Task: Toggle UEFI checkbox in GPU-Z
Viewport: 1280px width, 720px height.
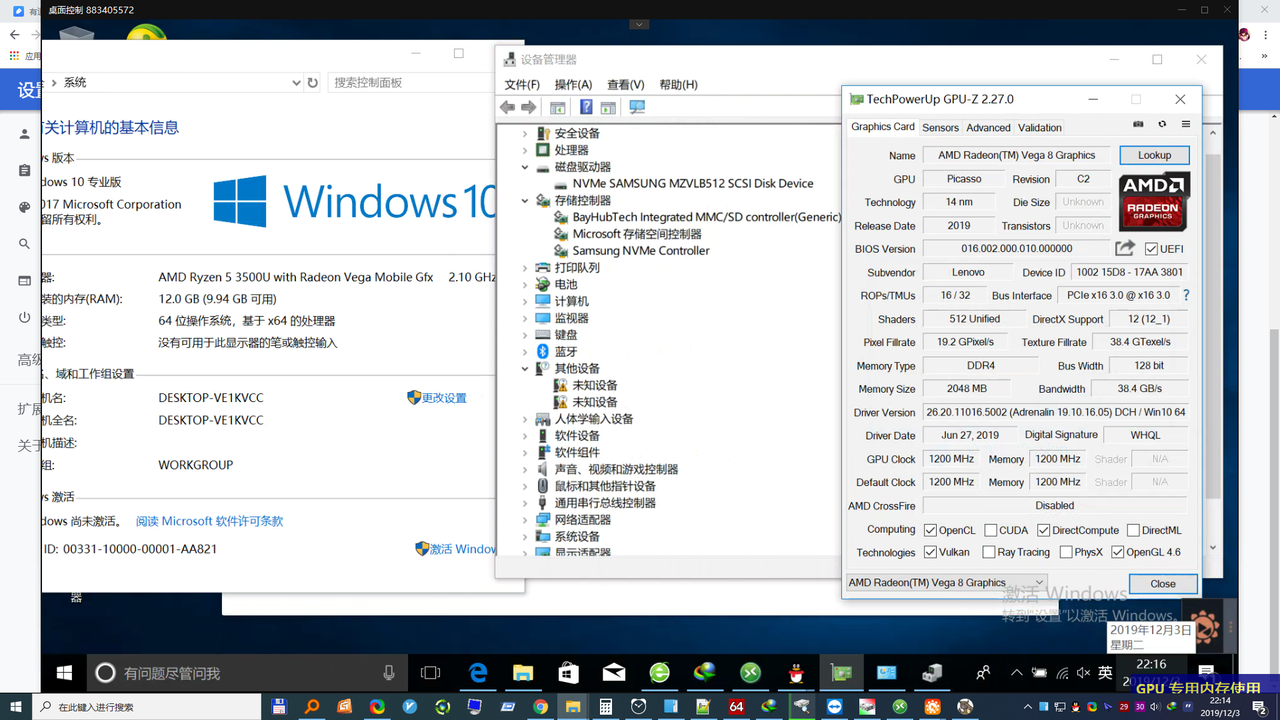Action: (x=1151, y=249)
